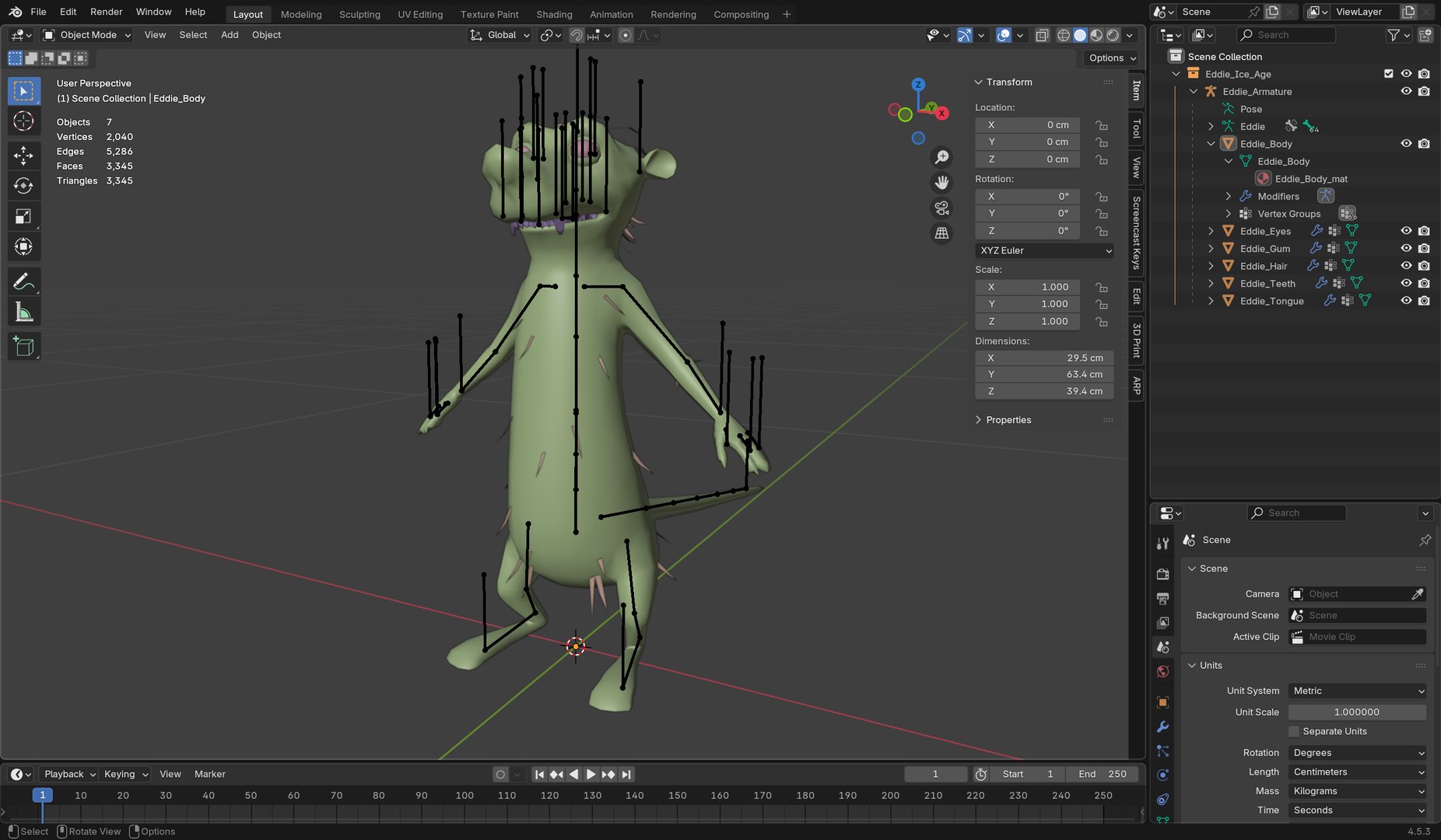1441x840 pixels.
Task: Select the Scale tool
Action: pyautogui.click(x=23, y=216)
